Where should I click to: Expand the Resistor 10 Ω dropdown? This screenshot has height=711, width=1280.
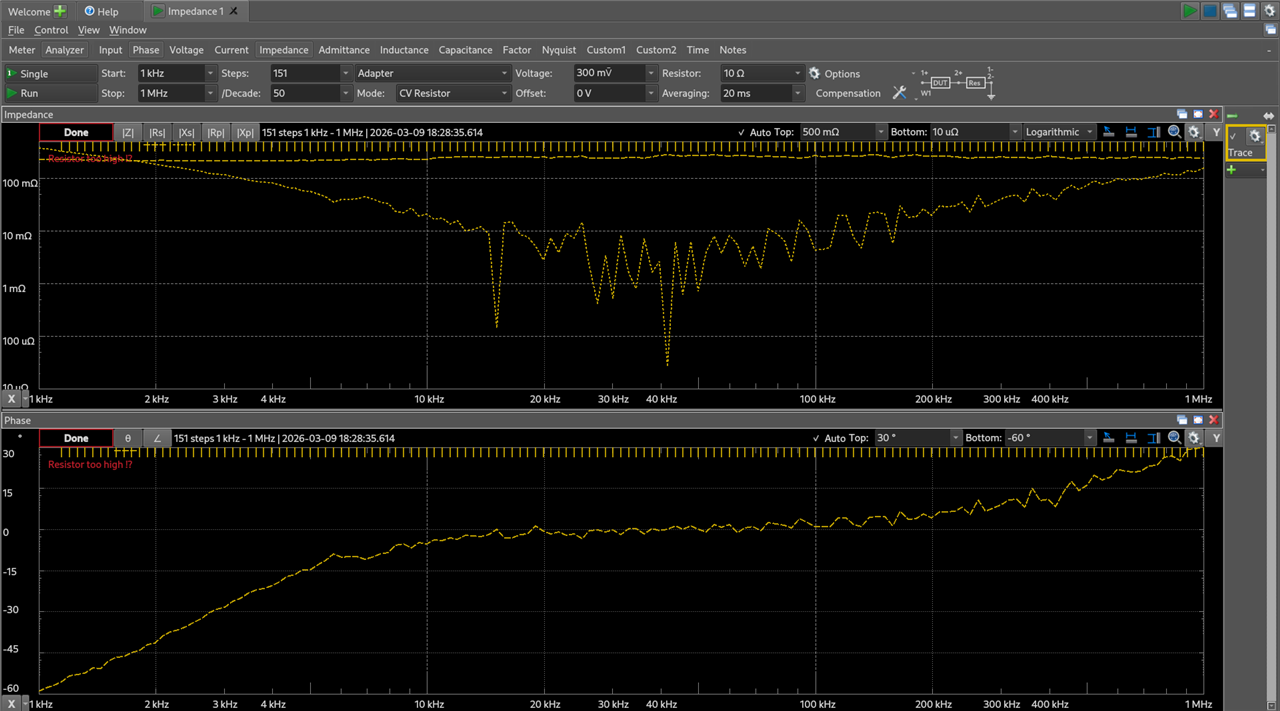coord(797,73)
